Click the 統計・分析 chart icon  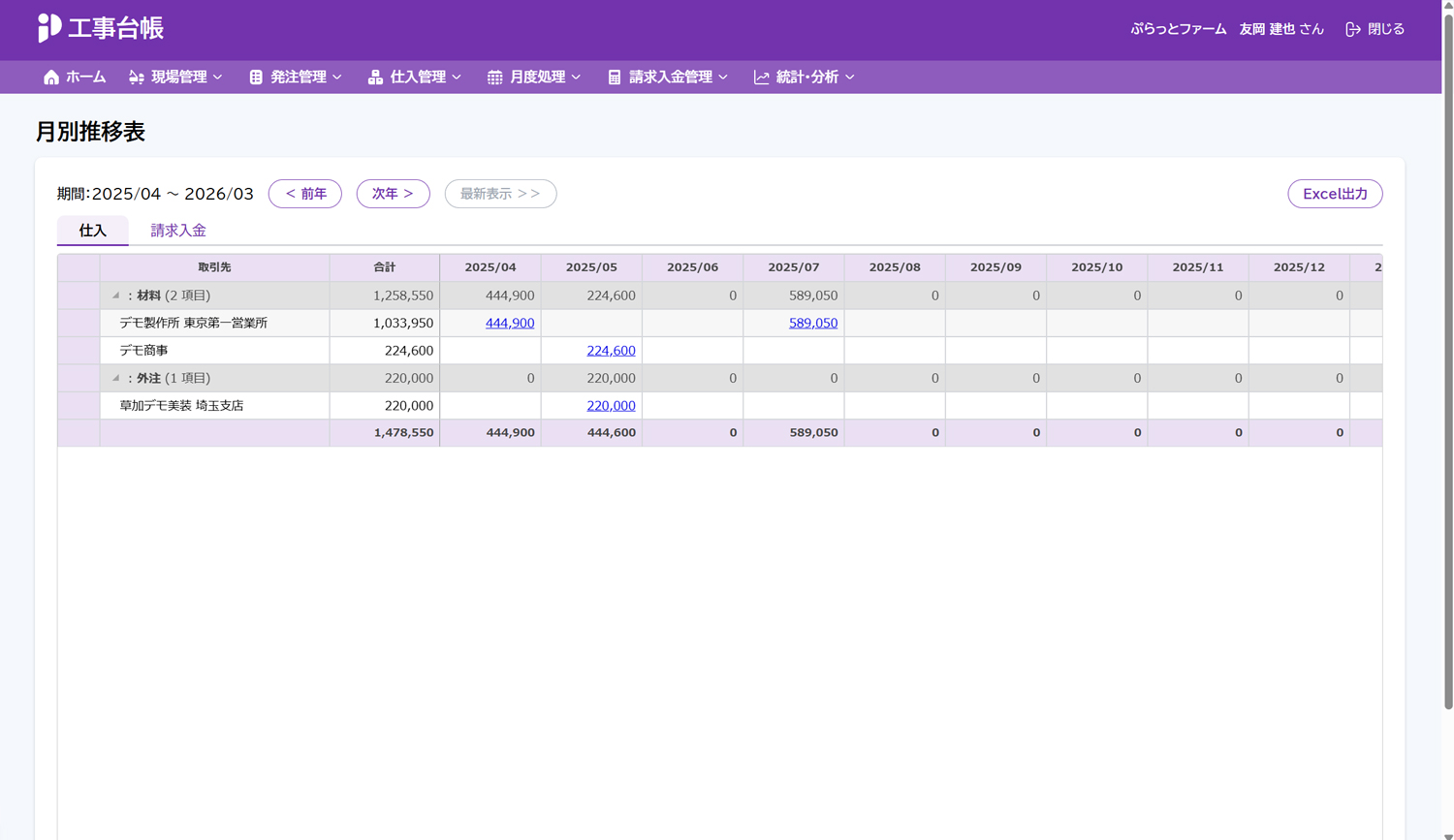(x=762, y=78)
